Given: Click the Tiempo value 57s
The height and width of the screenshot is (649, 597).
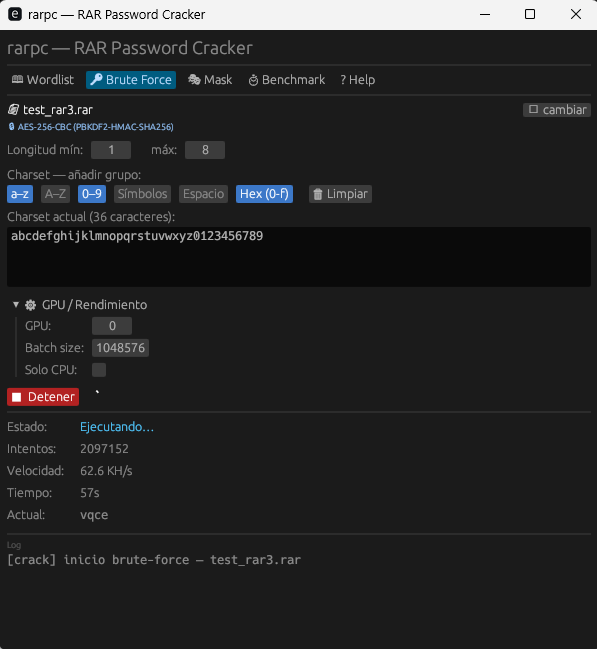Looking at the screenshot, I should pyautogui.click(x=90, y=493).
